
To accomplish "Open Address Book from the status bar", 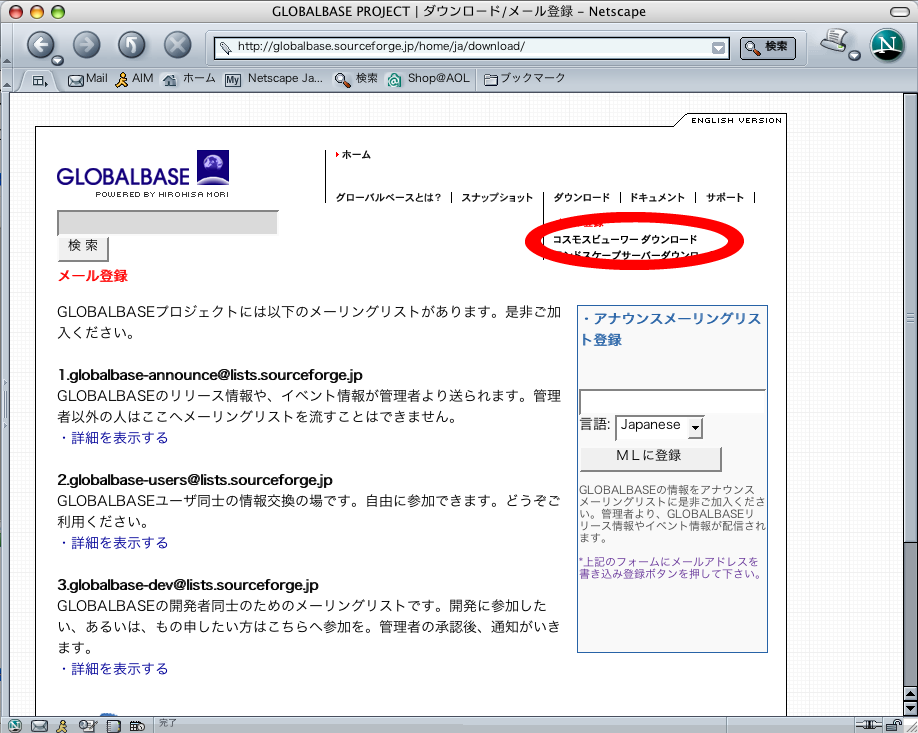I will (x=113, y=725).
